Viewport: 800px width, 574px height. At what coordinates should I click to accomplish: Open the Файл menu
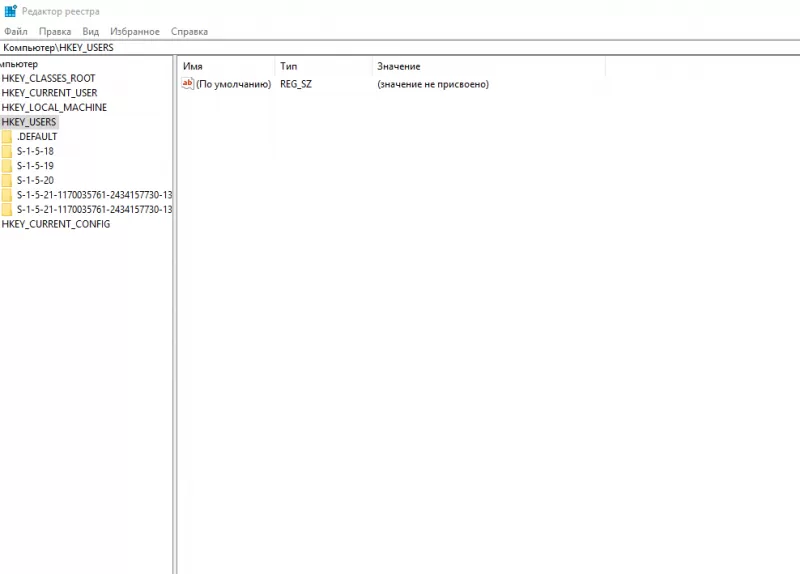tap(16, 32)
